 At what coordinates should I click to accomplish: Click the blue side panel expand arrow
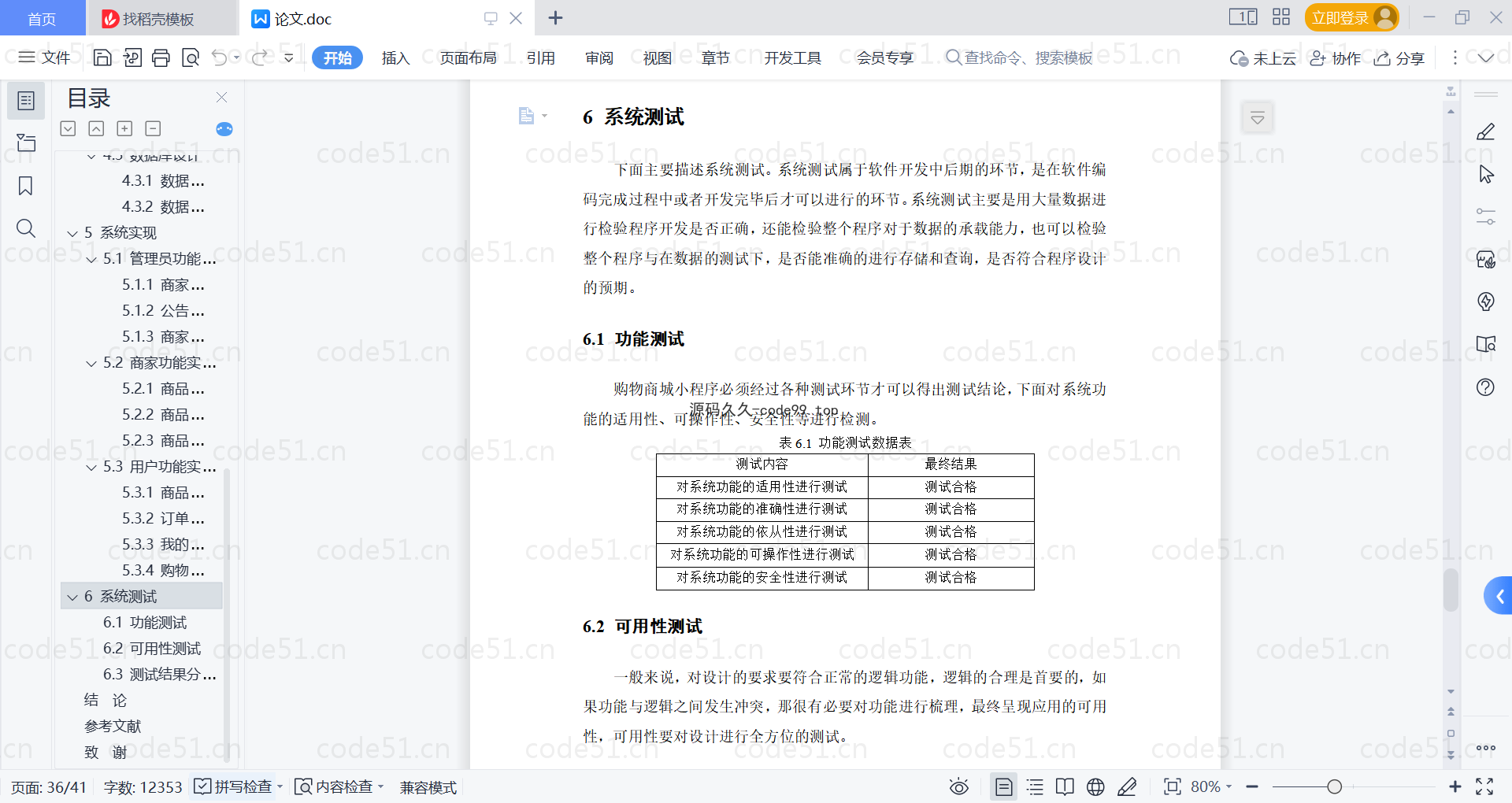(1499, 596)
